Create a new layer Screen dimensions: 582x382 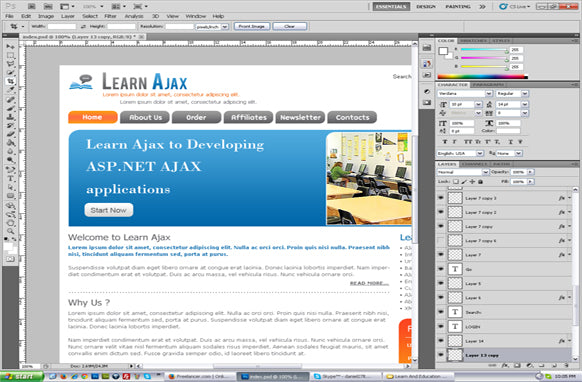coord(554,365)
